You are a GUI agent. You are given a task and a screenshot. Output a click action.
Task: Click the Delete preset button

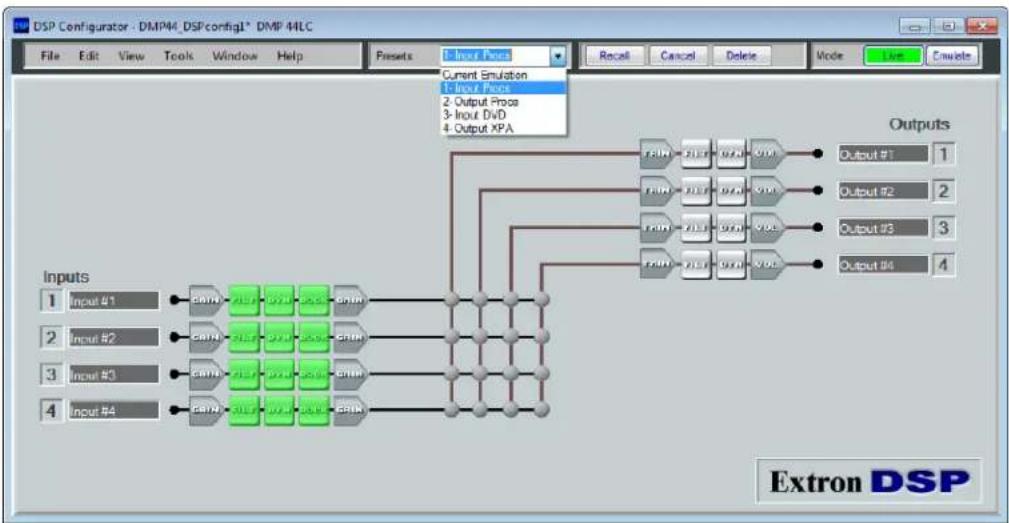741,56
